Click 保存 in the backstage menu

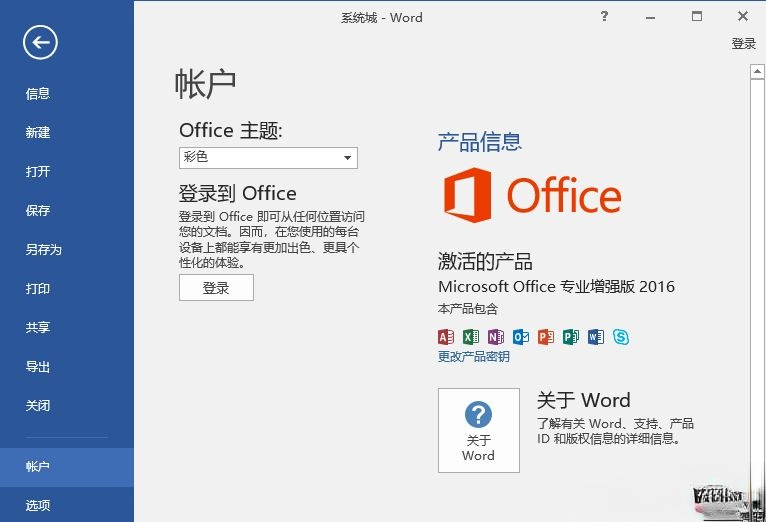pos(38,210)
